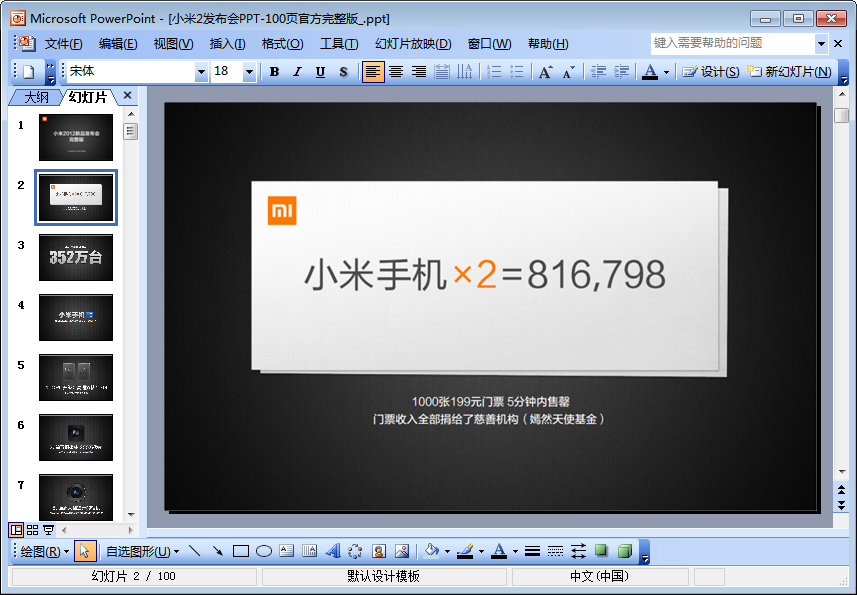Insert a horizontal text box
Screen dimensions: 857x595
286,551
